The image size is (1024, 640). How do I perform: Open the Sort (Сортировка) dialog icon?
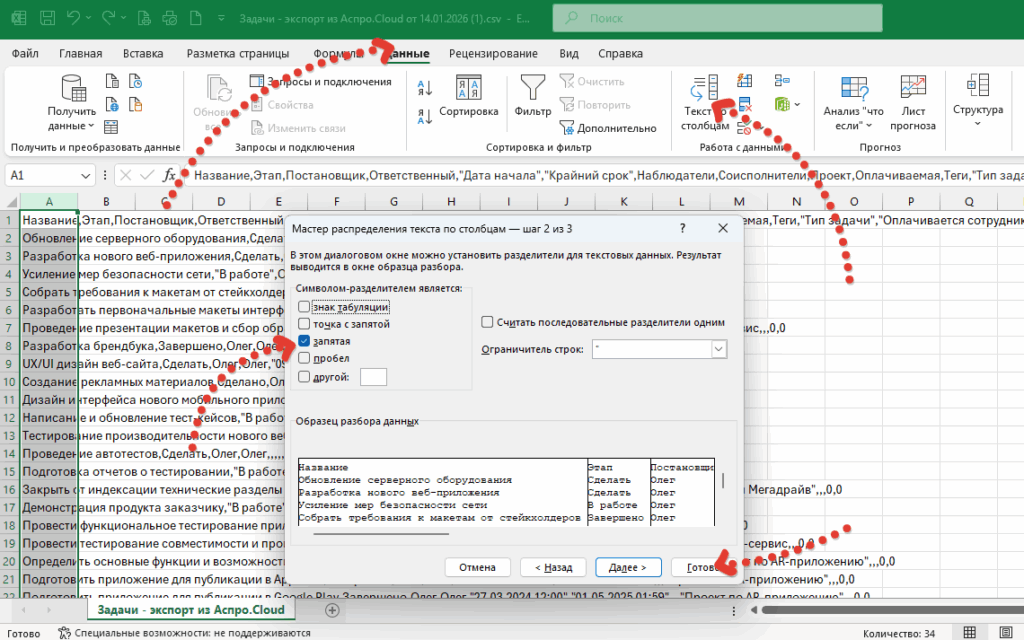pos(469,88)
